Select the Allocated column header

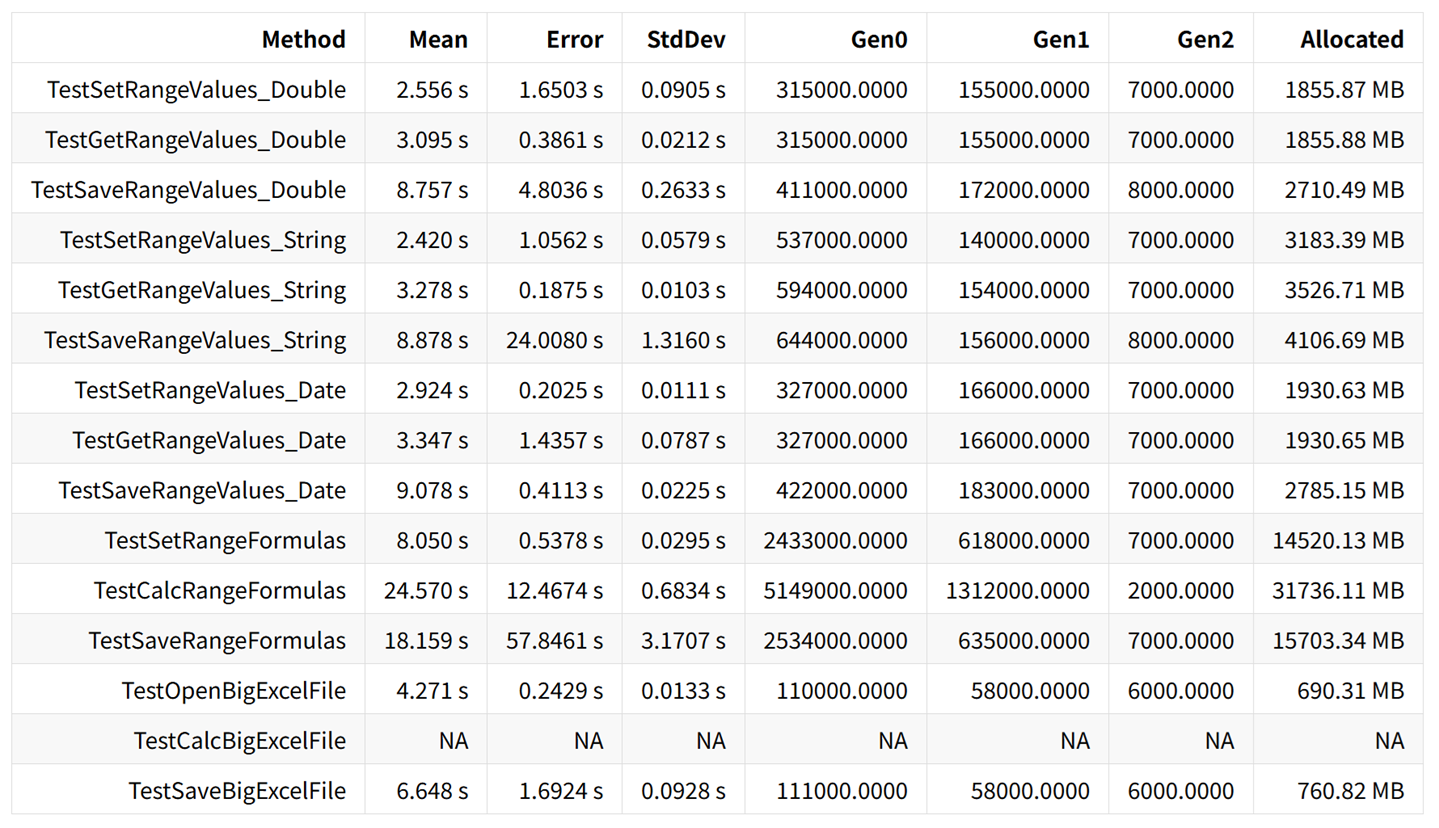click(x=1352, y=39)
